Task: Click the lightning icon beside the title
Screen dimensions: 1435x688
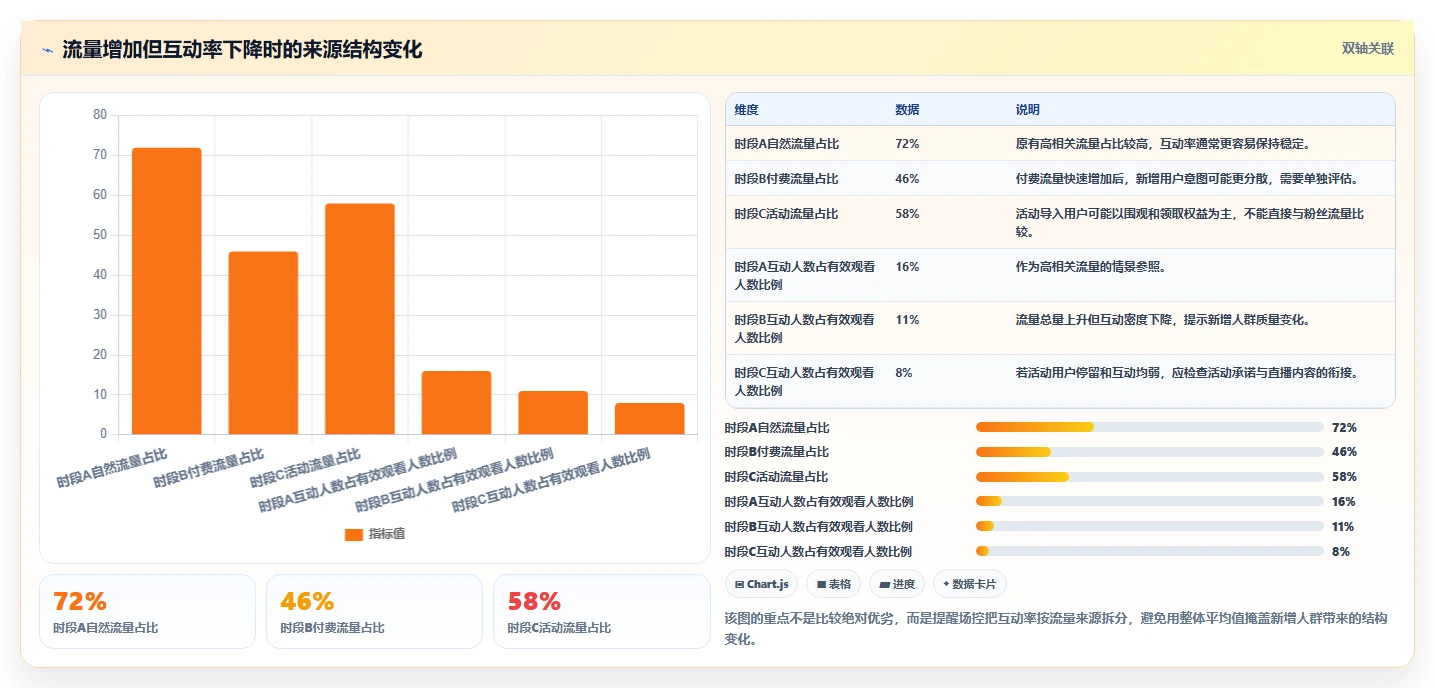Action: pyautogui.click(x=47, y=50)
